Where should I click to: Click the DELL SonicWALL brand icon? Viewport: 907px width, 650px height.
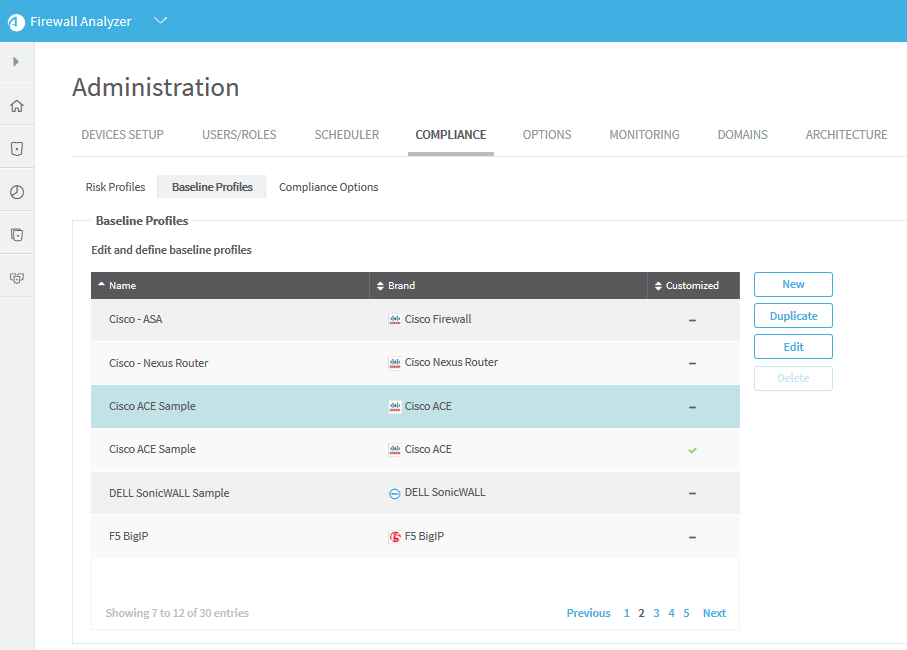pos(394,494)
